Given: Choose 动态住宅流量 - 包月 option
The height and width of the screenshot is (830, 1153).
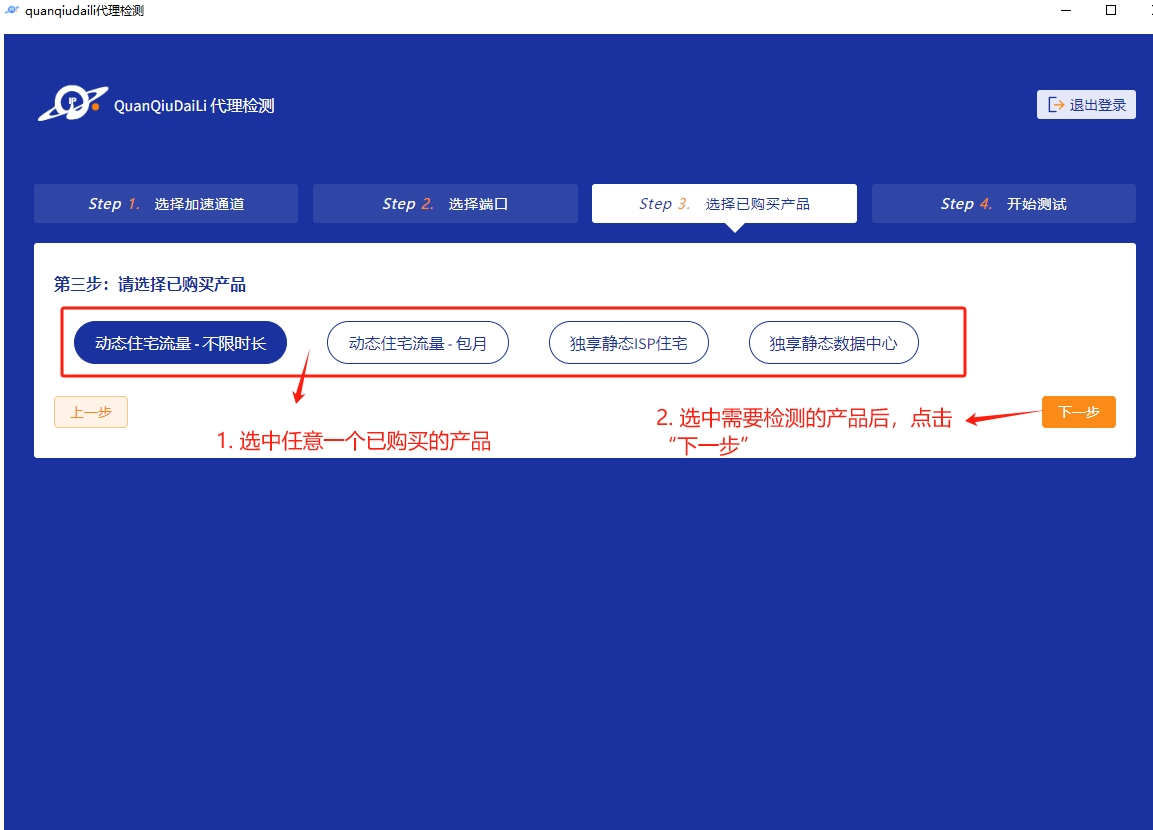Looking at the screenshot, I should click(418, 343).
